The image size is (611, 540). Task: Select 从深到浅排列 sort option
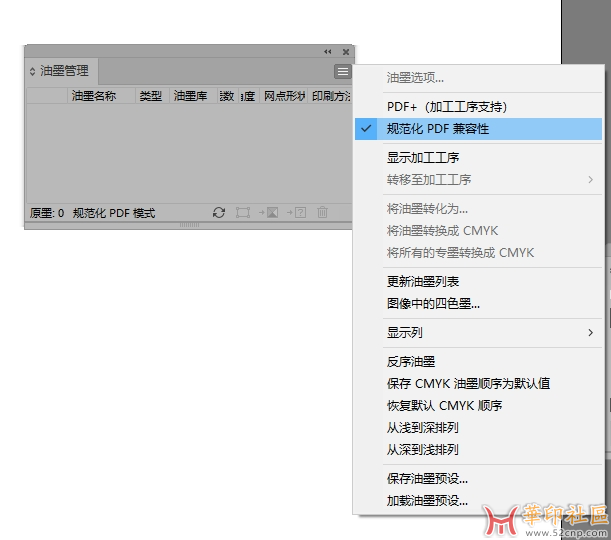pos(479,450)
